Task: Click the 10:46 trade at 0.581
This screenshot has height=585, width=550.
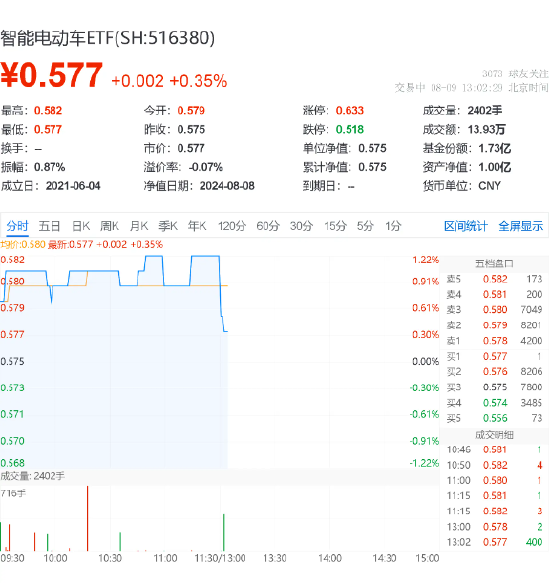Action: [x=494, y=450]
